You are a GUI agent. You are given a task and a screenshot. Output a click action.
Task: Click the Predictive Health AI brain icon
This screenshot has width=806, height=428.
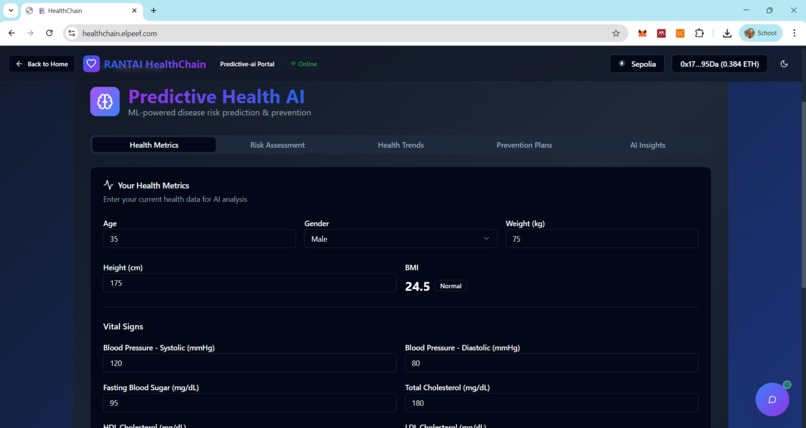[105, 101]
